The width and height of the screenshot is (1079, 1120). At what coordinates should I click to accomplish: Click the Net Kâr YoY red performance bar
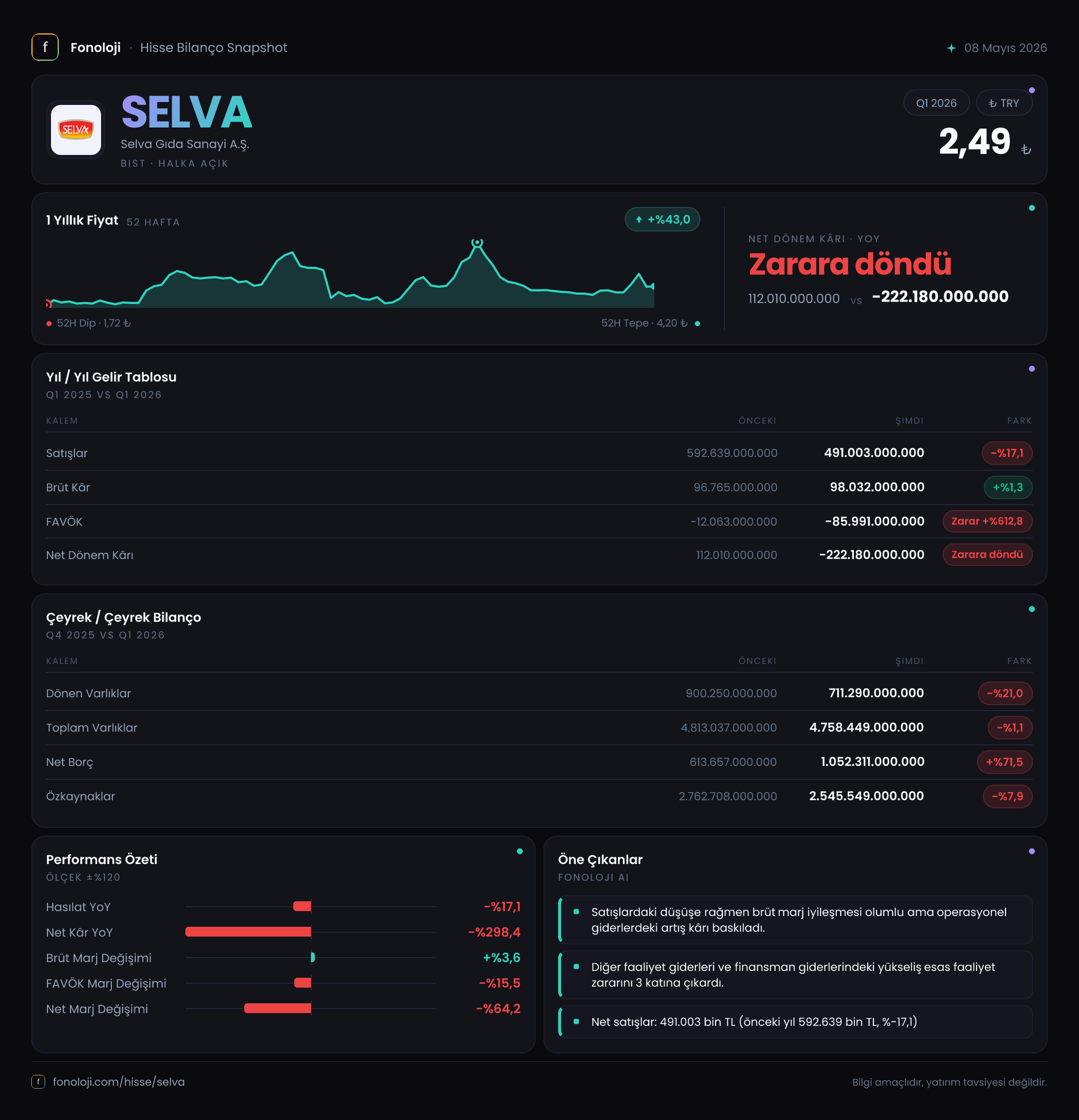point(248,932)
